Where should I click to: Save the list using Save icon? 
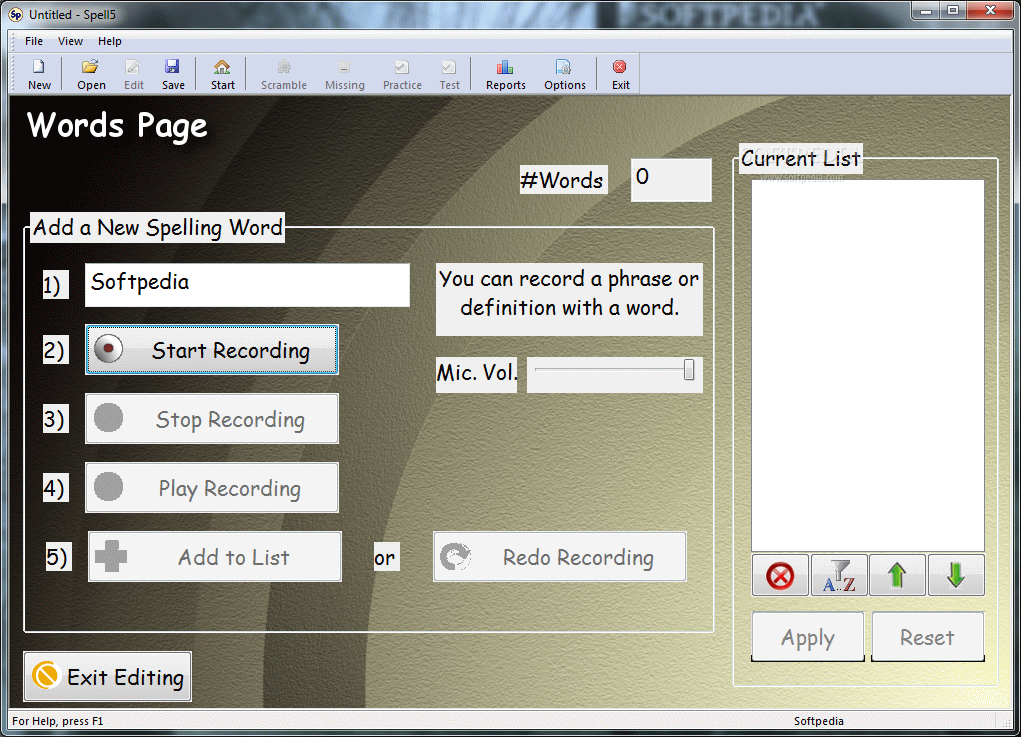click(173, 74)
